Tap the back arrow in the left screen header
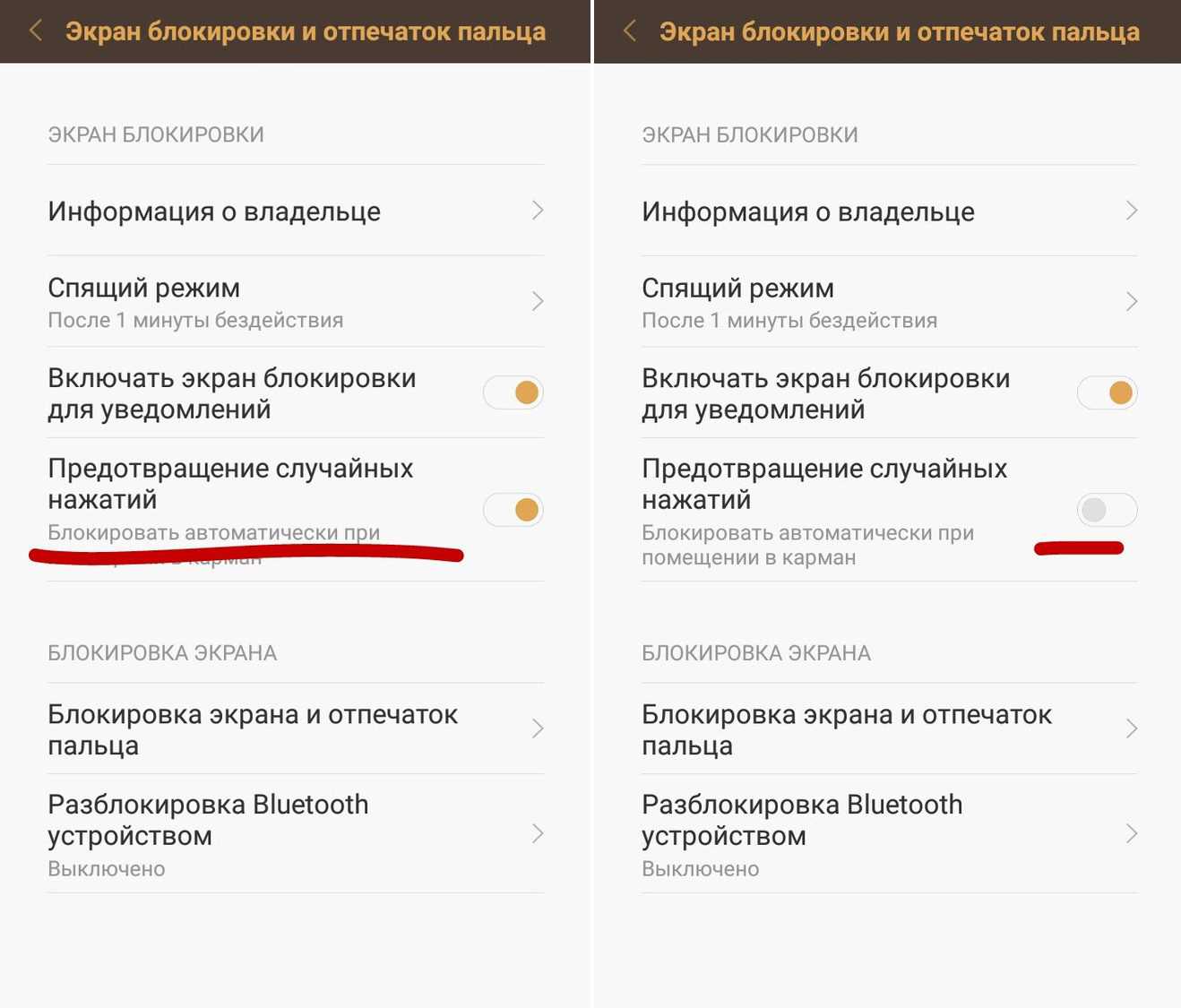Viewport: 1181px width, 1008px height. pyautogui.click(x=36, y=31)
